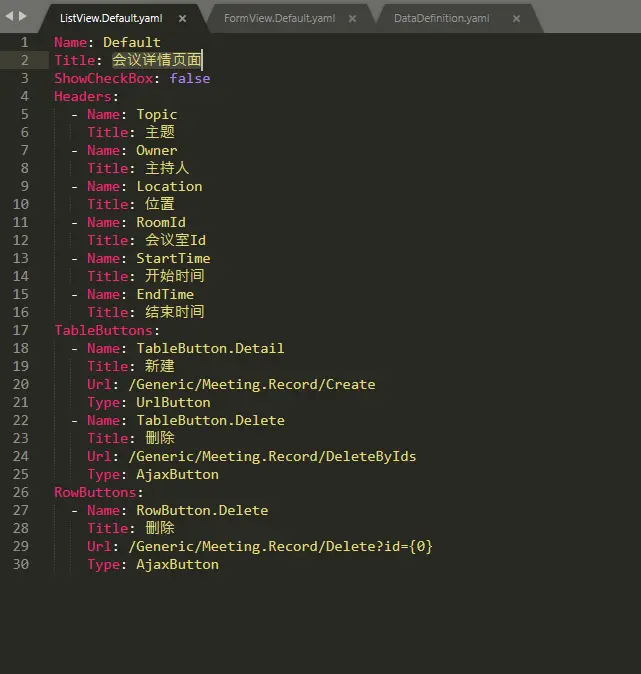Screen dimensions: 641x674
Task: Click 删除 title on line 28
Action: [160, 528]
